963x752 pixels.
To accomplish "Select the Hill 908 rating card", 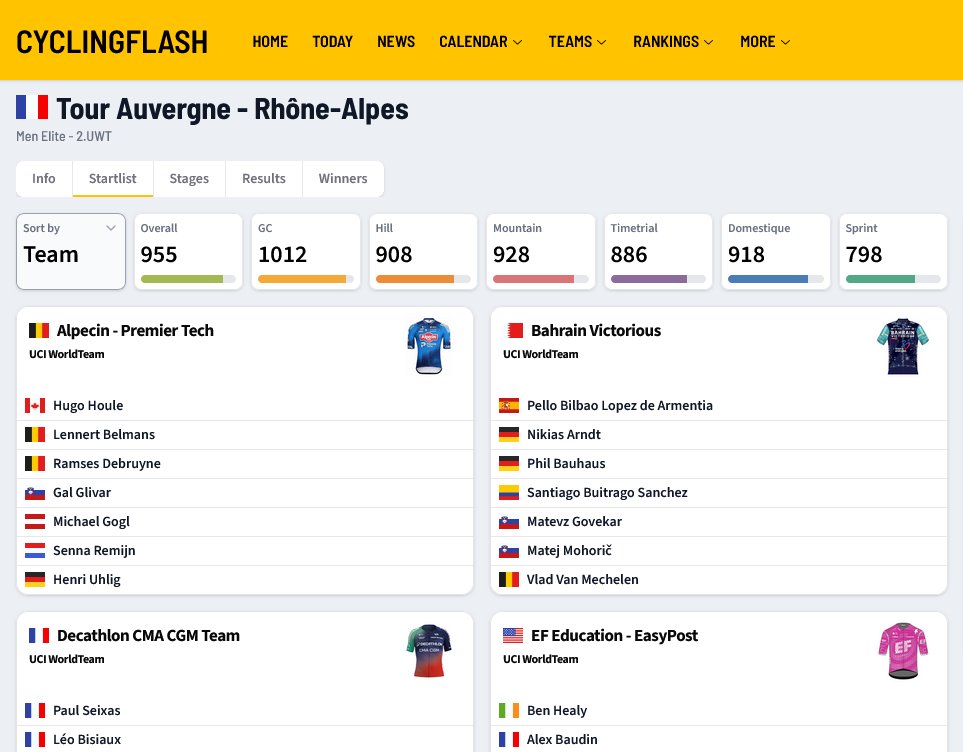I will (x=423, y=251).
